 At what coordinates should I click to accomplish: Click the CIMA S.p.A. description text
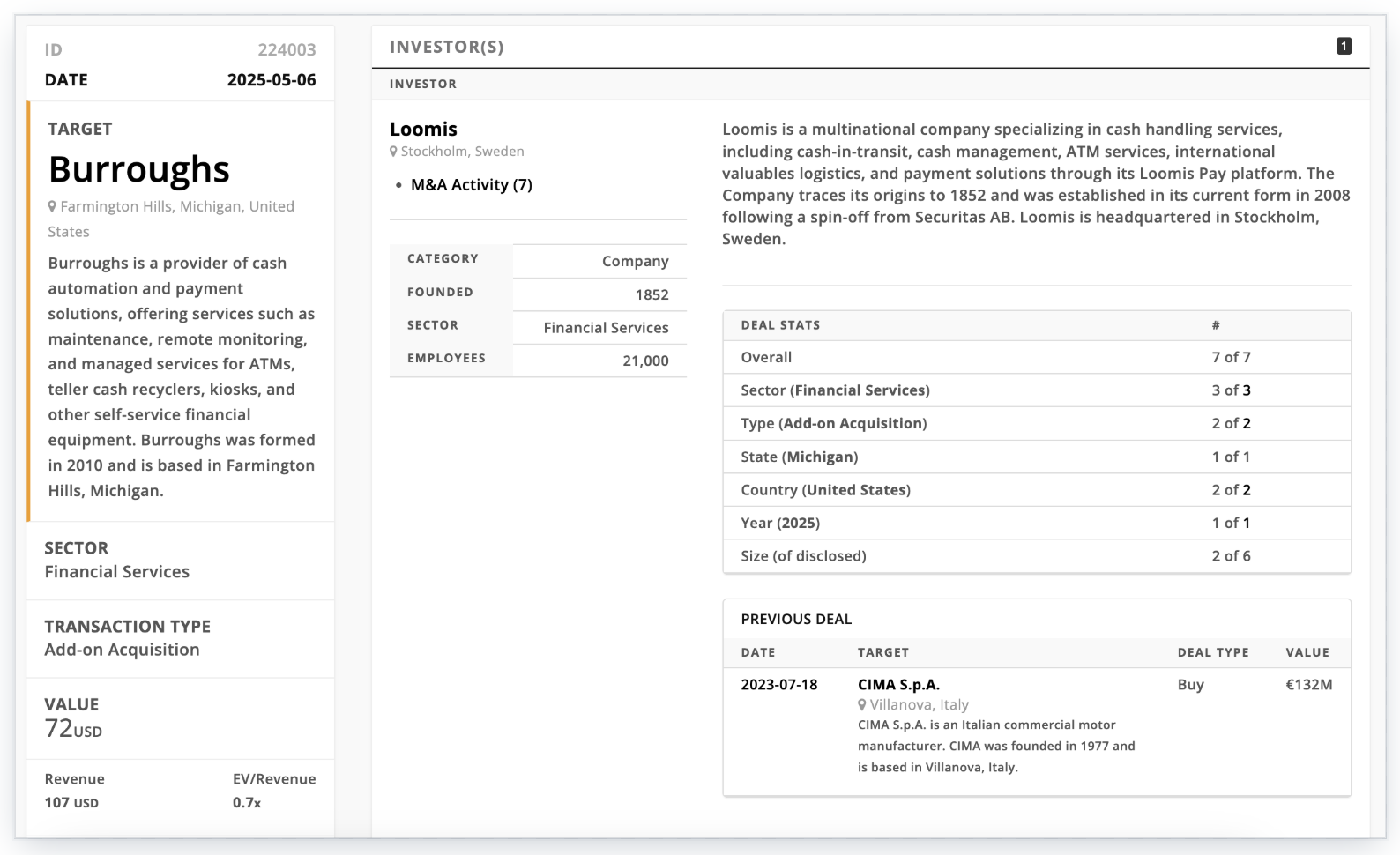996,746
